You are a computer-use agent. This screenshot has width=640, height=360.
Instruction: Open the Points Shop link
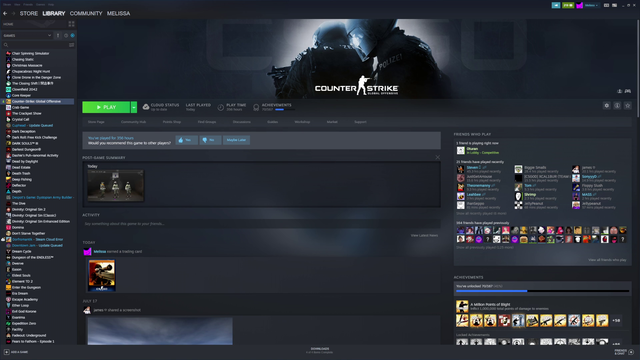pyautogui.click(x=171, y=122)
